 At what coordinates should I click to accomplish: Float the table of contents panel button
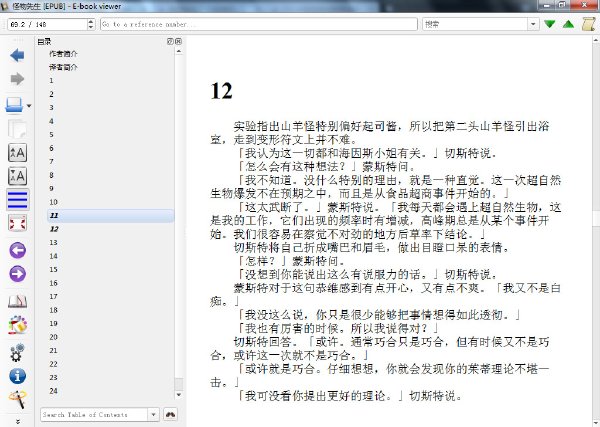[x=170, y=41]
